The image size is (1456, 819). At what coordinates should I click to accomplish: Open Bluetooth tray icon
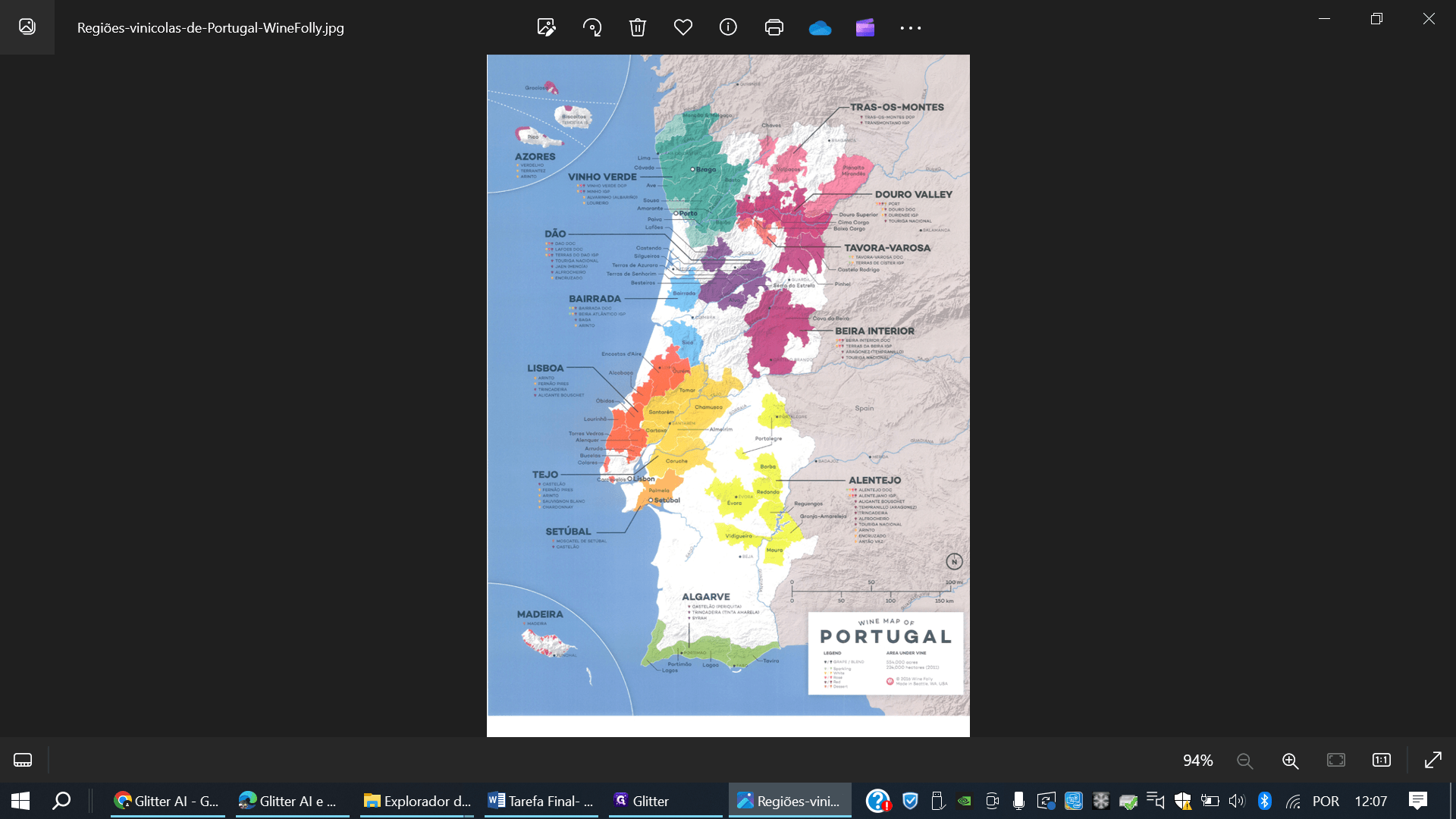[x=1264, y=801]
